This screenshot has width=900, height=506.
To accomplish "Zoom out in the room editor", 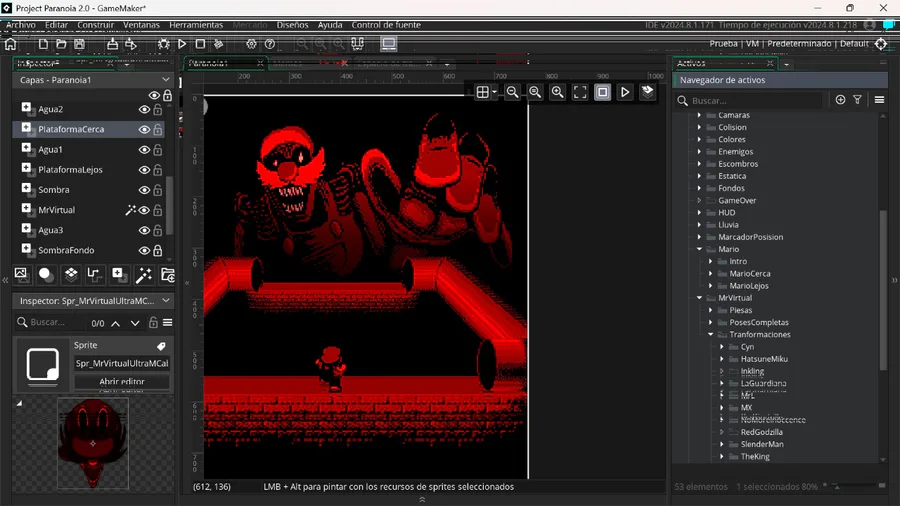I will coord(513,92).
